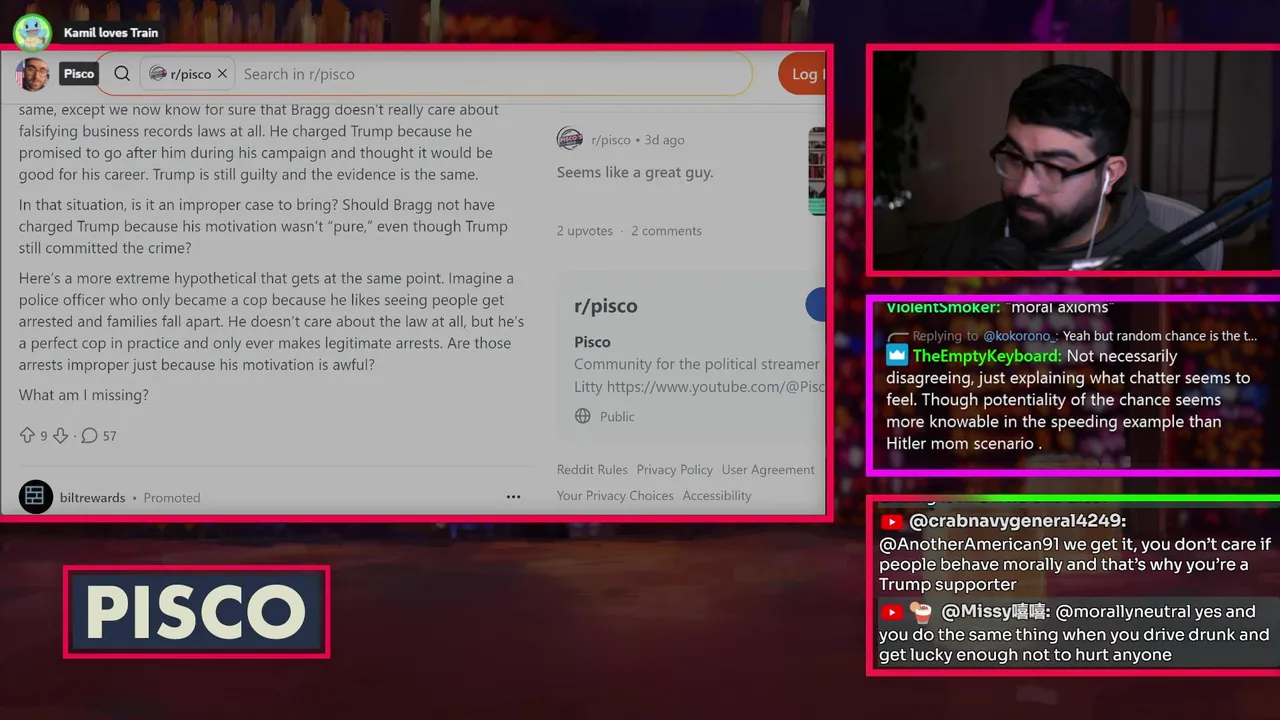This screenshot has width=1280, height=720.
Task: Open Your Privacy Choices
Action: point(615,496)
